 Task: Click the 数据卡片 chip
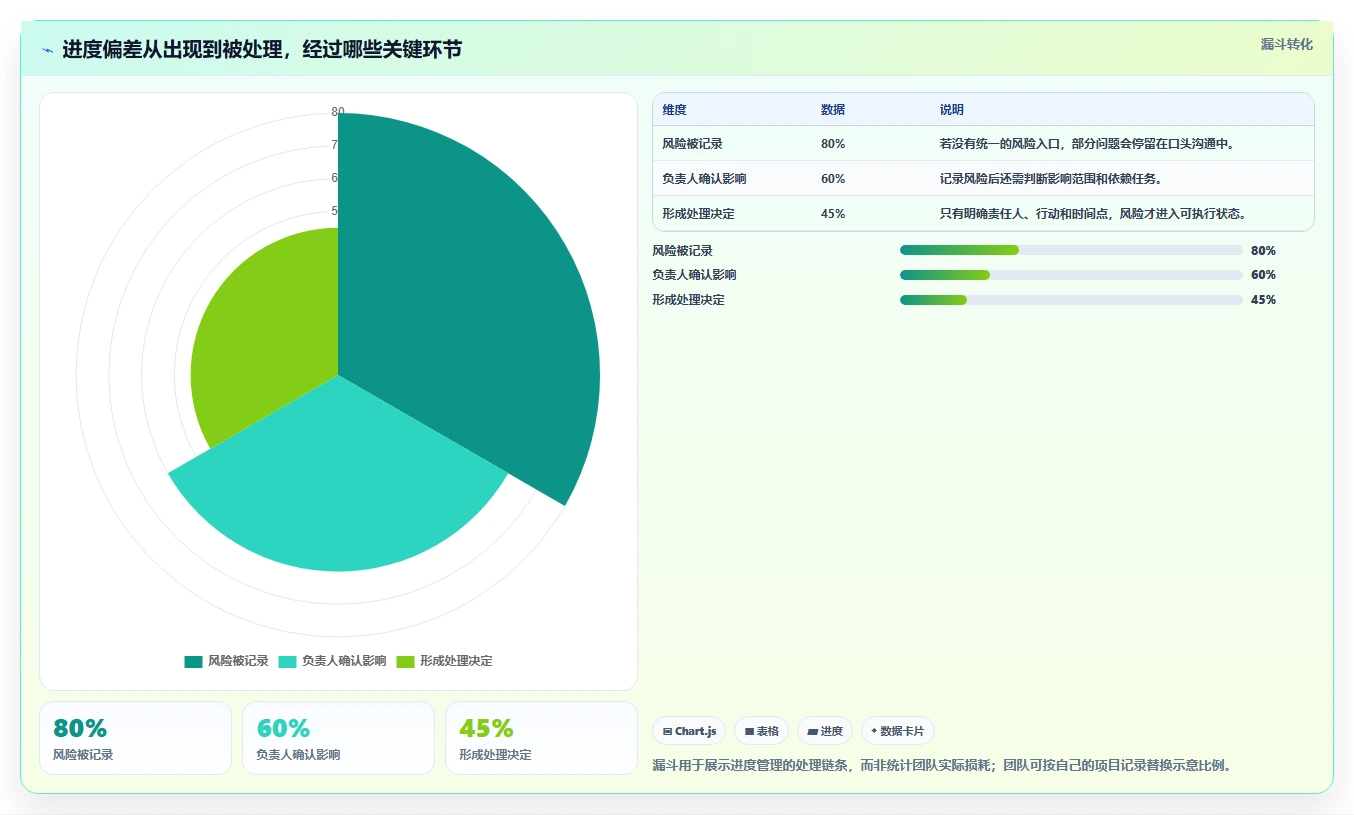click(897, 731)
